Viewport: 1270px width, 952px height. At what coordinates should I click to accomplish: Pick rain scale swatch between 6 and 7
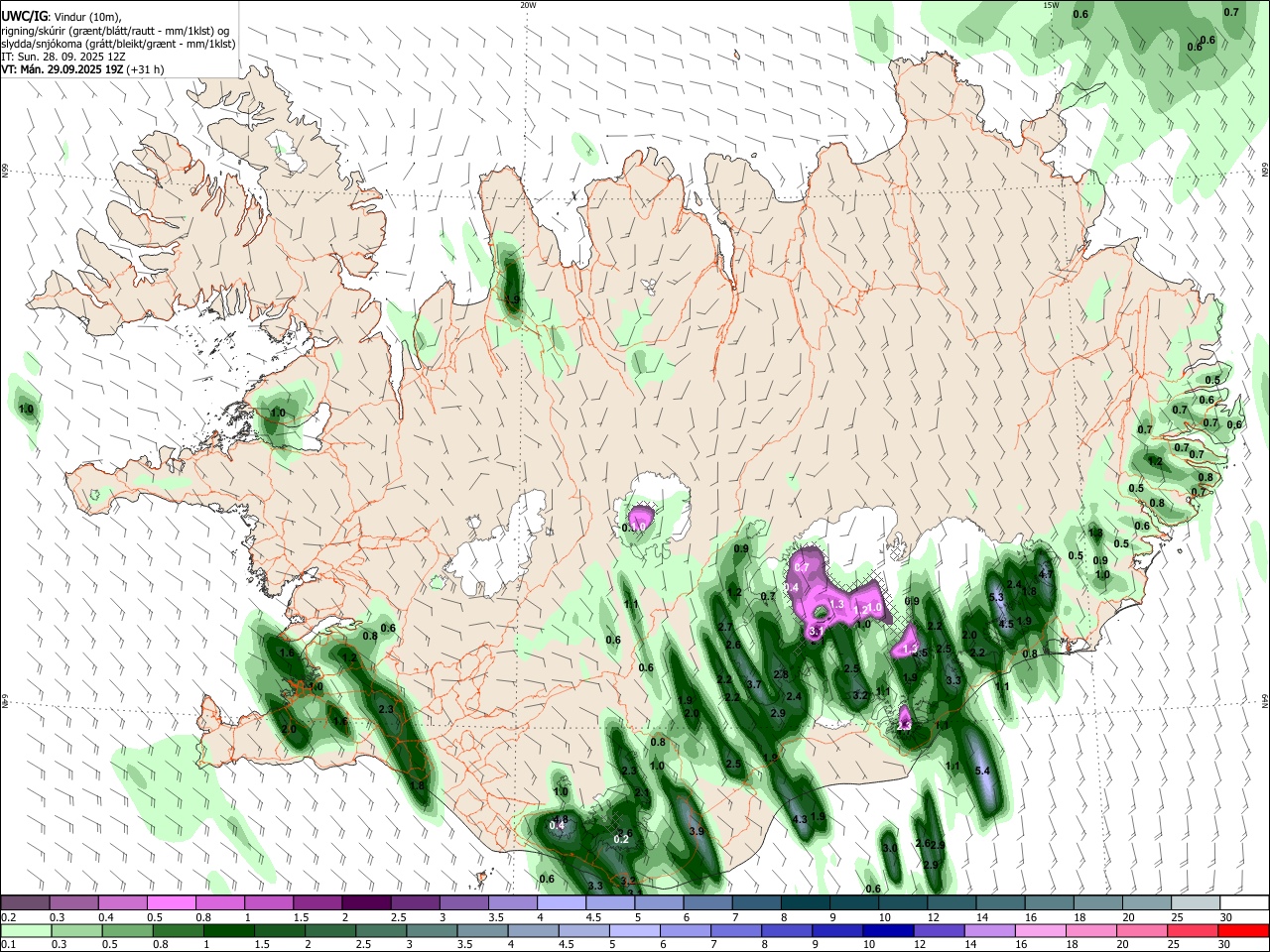(x=686, y=930)
